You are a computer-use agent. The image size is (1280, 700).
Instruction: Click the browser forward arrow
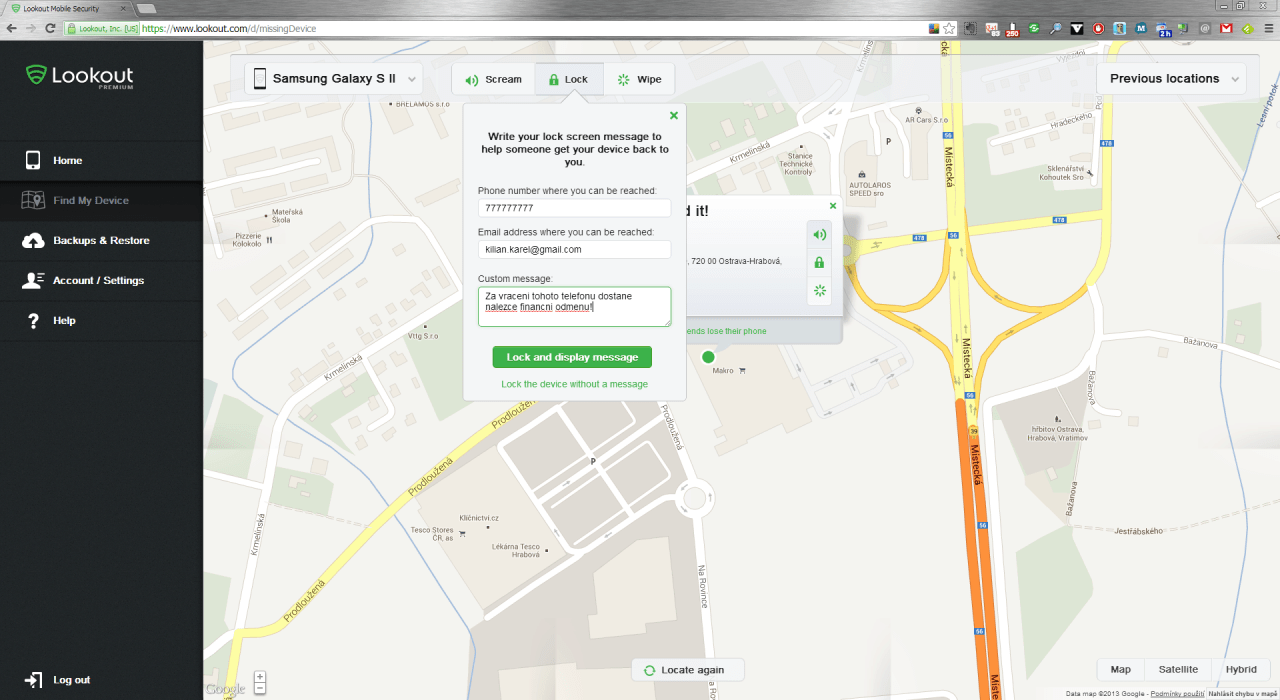(x=31, y=28)
